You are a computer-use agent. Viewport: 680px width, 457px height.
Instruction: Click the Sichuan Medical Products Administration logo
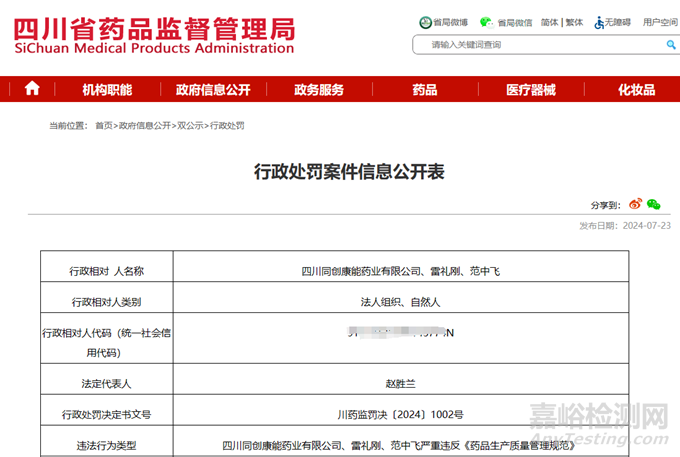[154, 34]
